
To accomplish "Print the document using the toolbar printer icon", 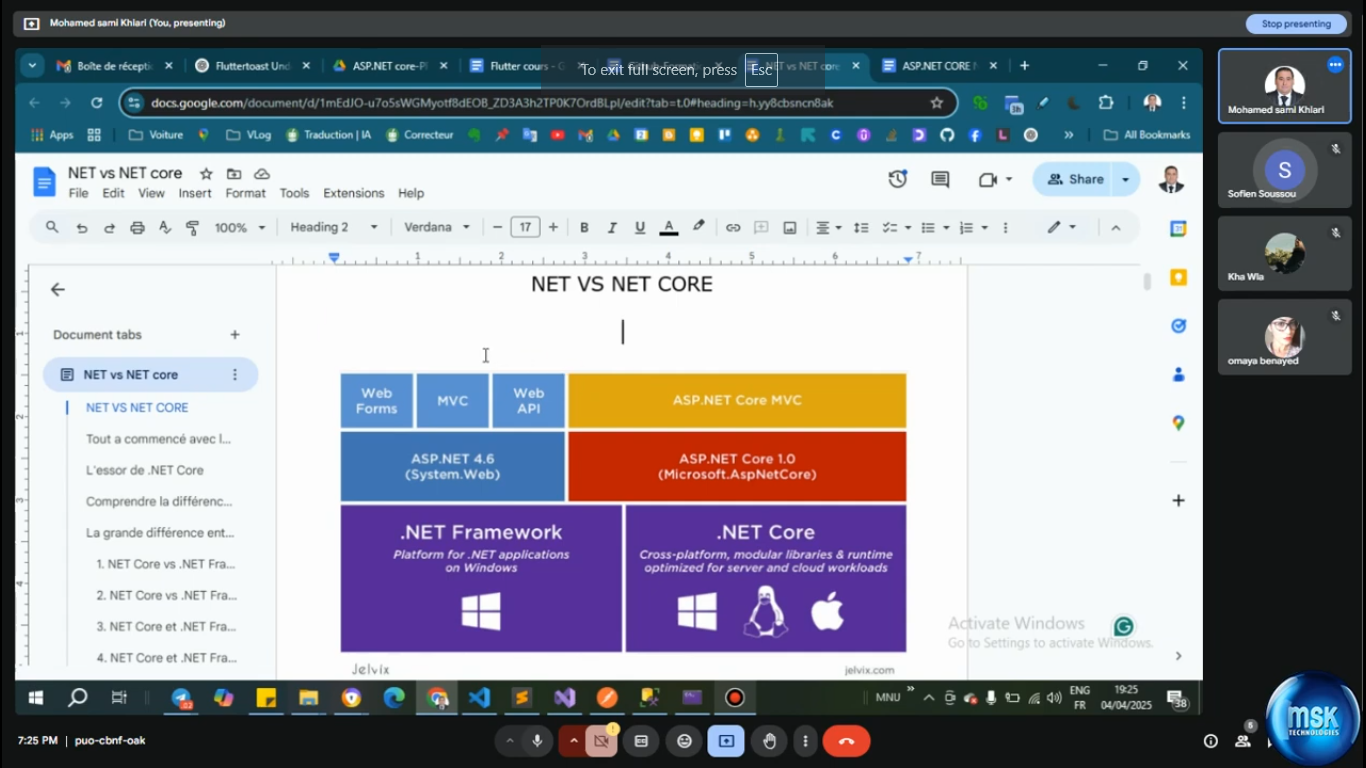I will click(138, 228).
